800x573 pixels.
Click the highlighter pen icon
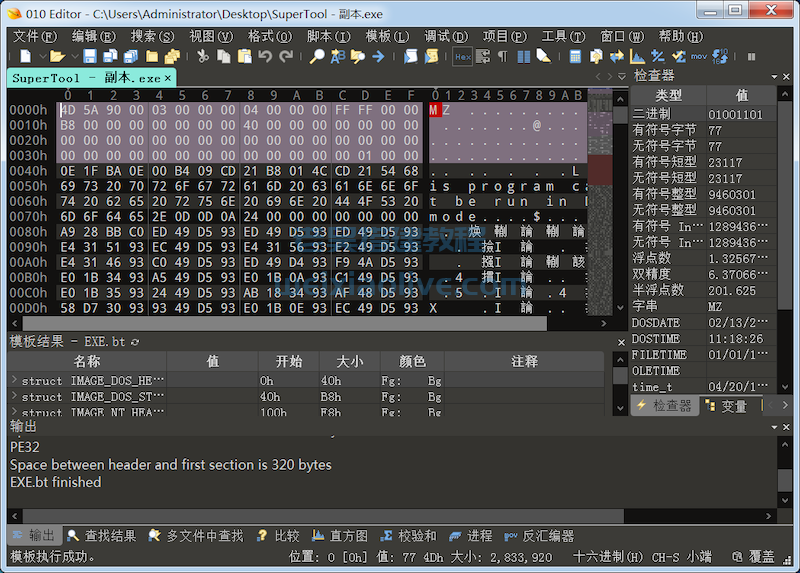pyautogui.click(x=544, y=56)
